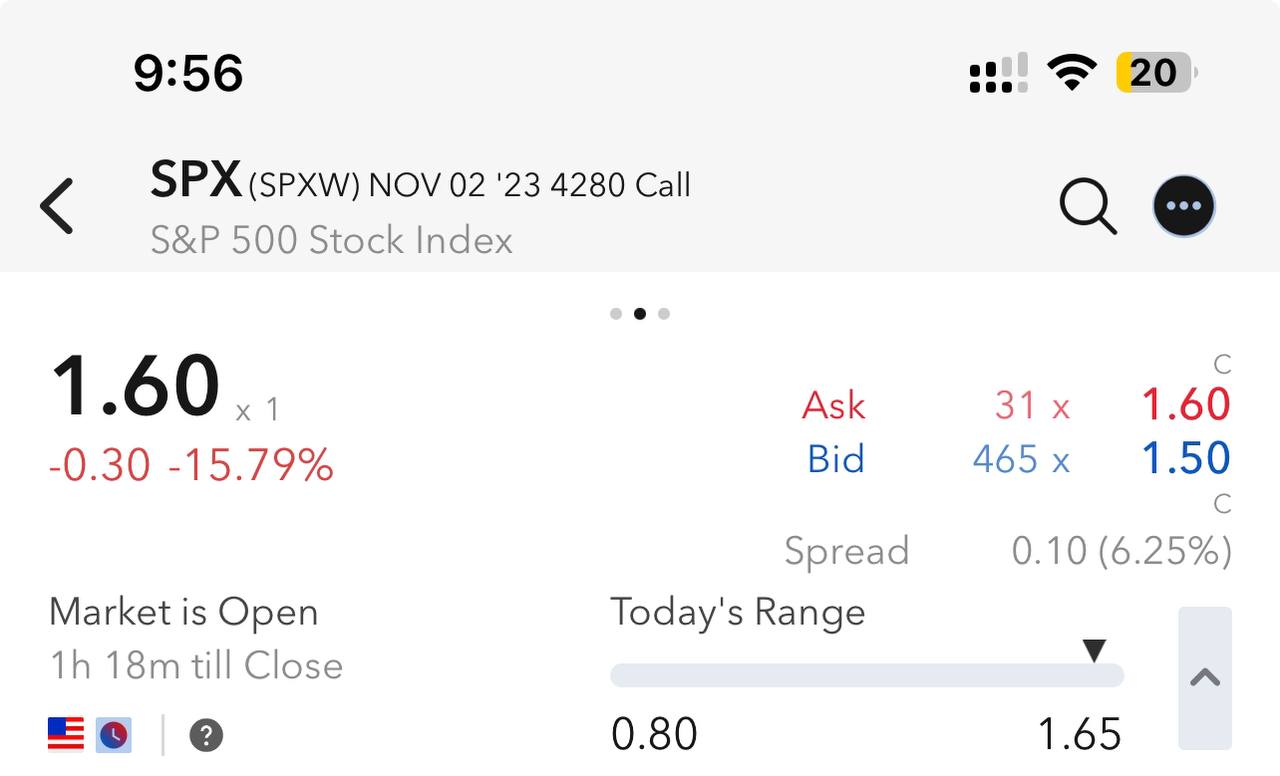
Task: Tap the Spread 0.10 (6.25%) value
Action: (1121, 551)
